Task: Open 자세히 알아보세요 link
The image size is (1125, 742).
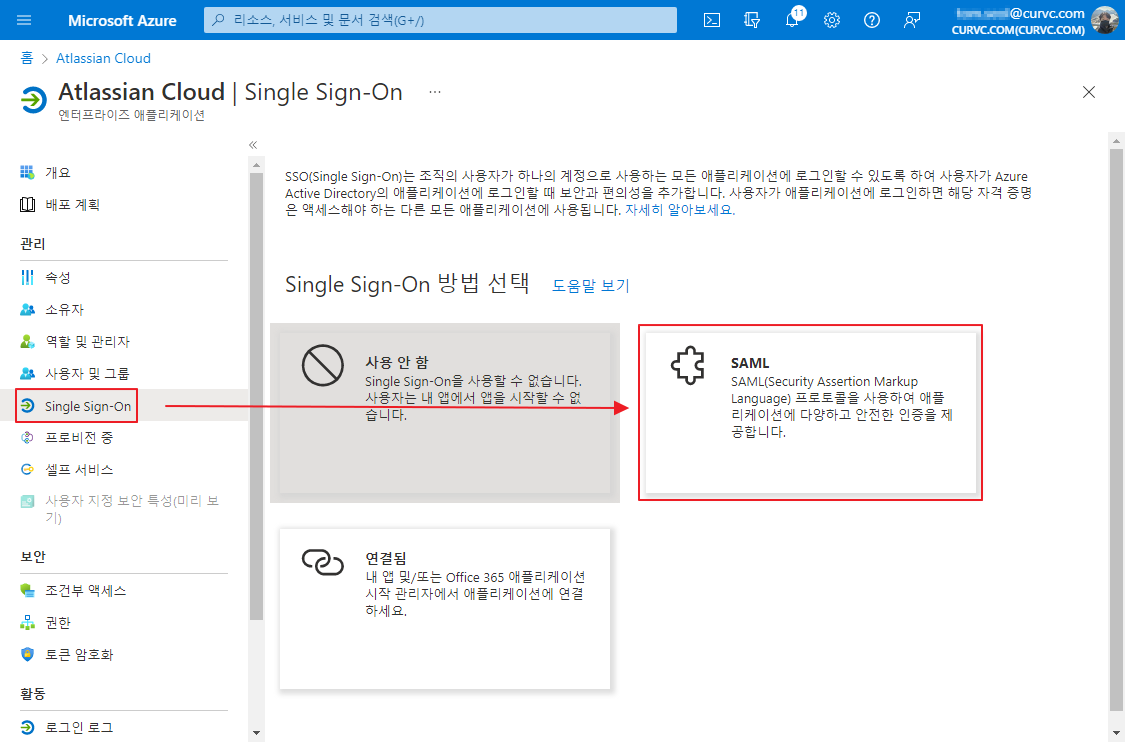Action: [x=680, y=210]
